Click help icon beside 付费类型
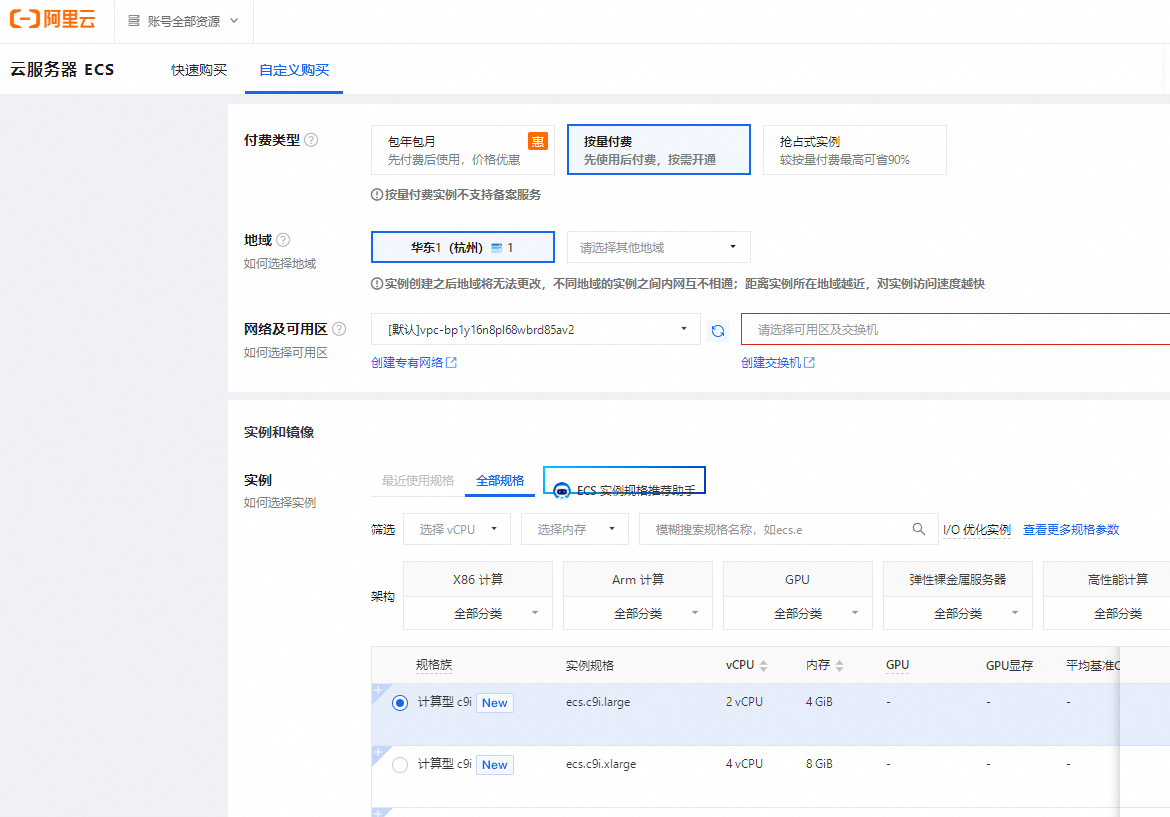Viewport: 1170px width, 817px height. point(311,140)
